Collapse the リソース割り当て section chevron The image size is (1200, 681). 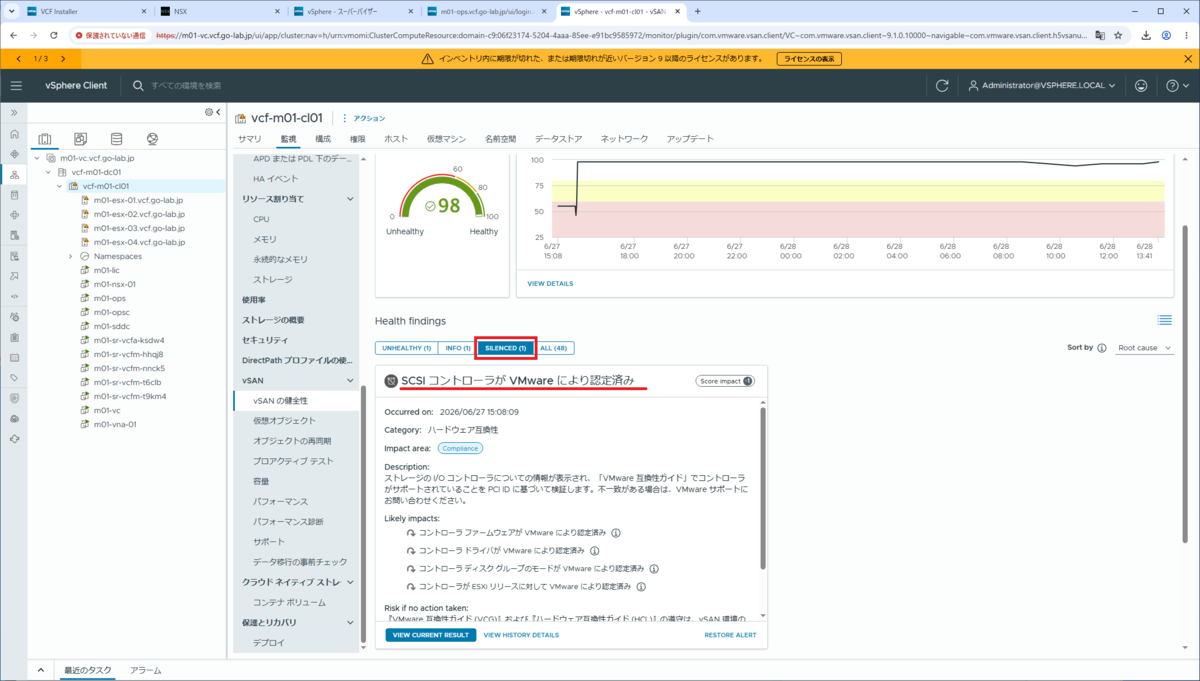tap(350, 199)
